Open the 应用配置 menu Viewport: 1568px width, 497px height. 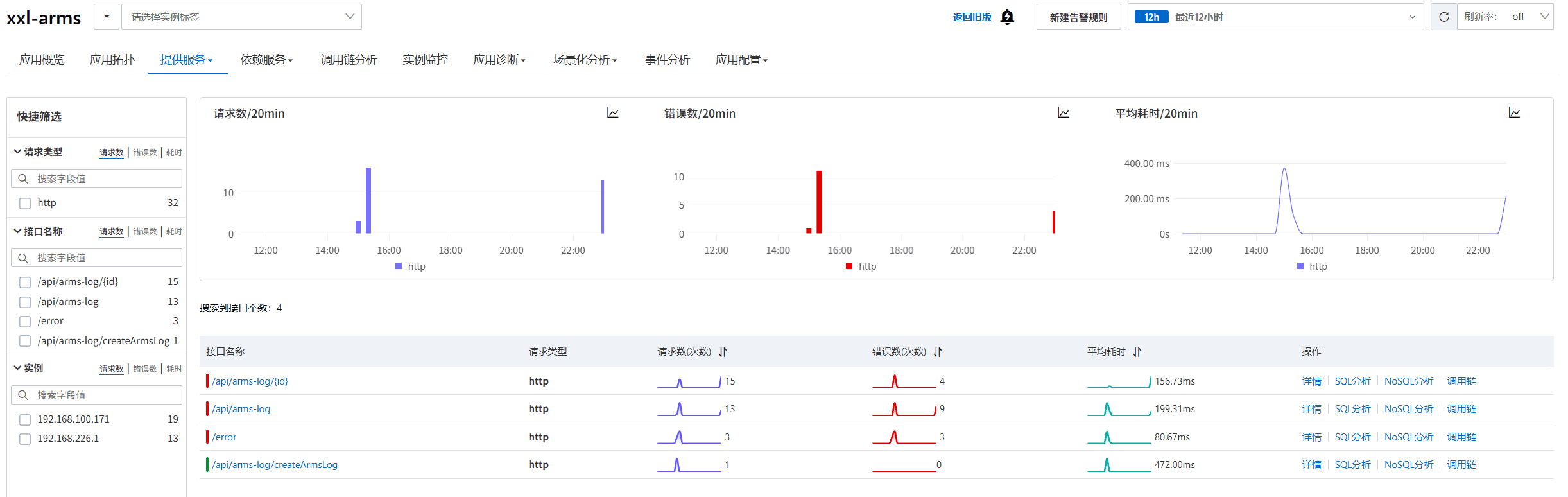pyautogui.click(x=741, y=60)
